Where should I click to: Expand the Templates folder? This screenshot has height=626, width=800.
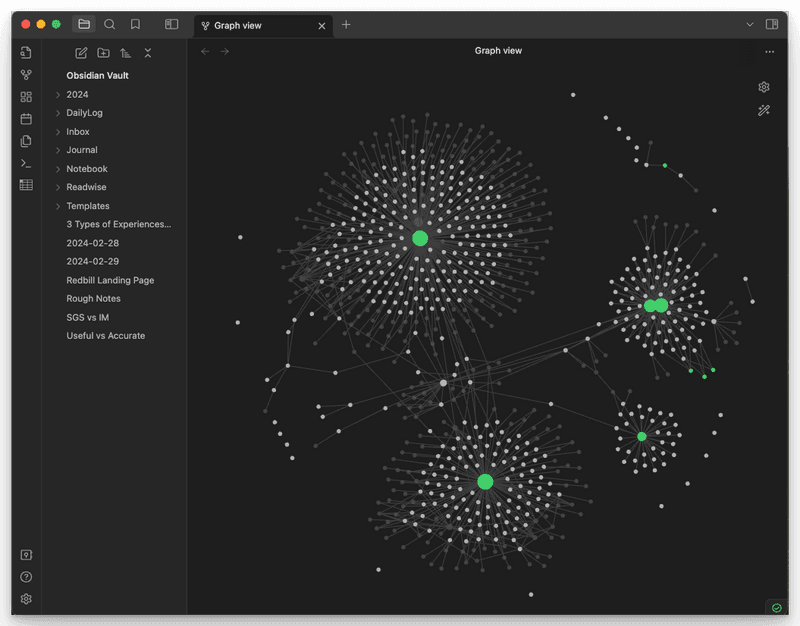pyautogui.click(x=58, y=206)
